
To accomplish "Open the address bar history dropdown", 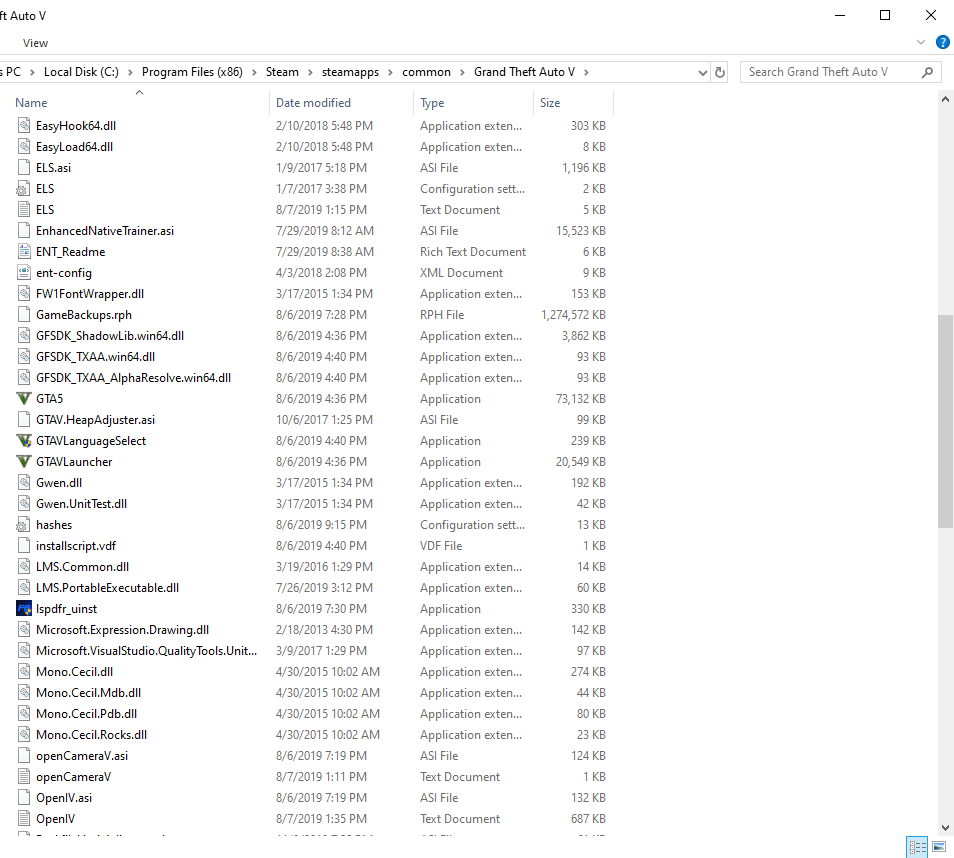I will (x=703, y=72).
